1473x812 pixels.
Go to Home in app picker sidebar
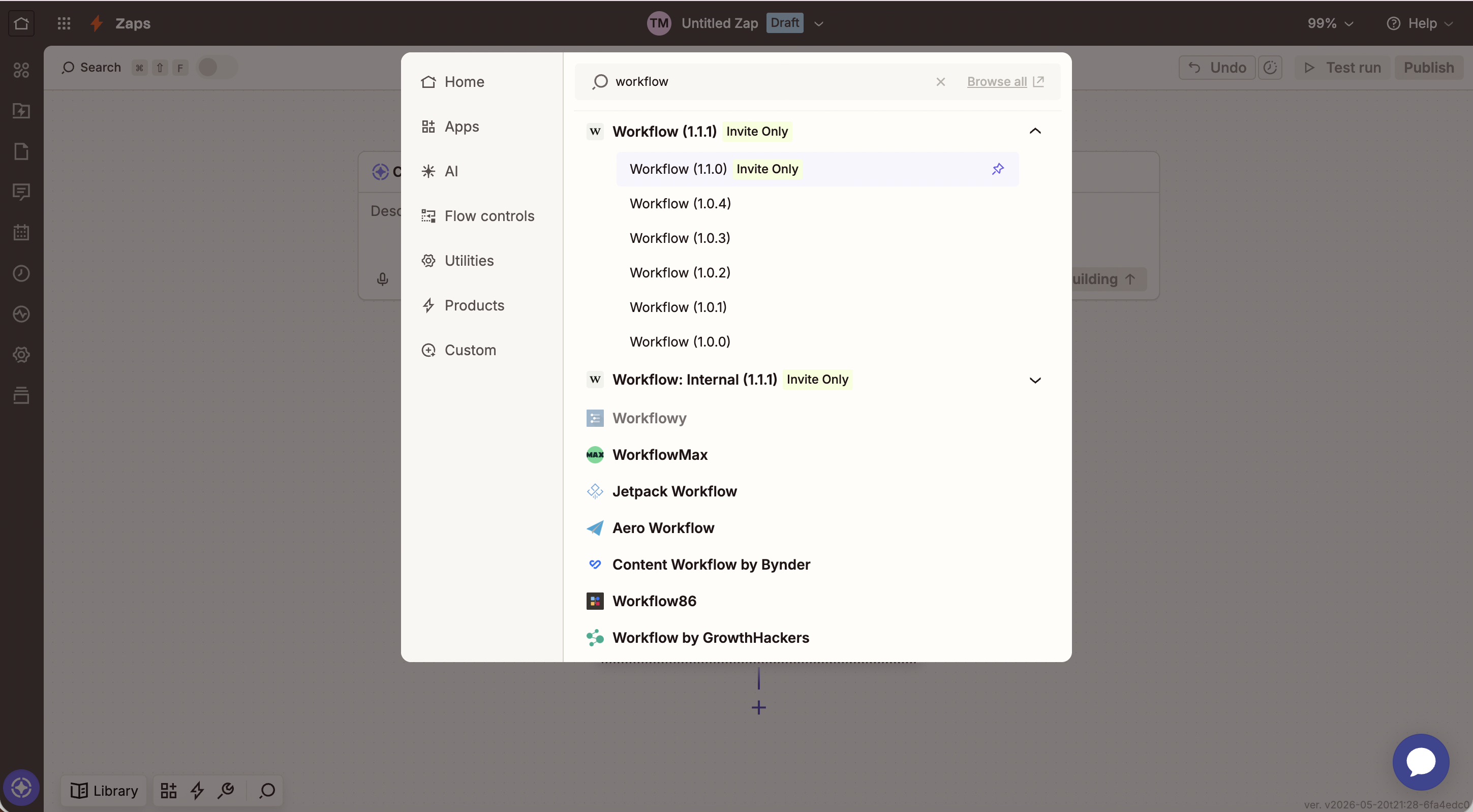tap(453, 82)
